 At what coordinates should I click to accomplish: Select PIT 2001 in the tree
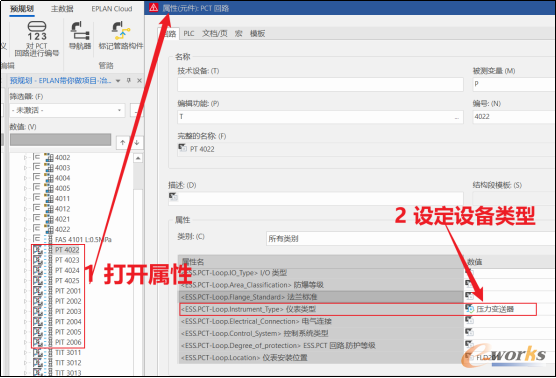tap(68, 291)
